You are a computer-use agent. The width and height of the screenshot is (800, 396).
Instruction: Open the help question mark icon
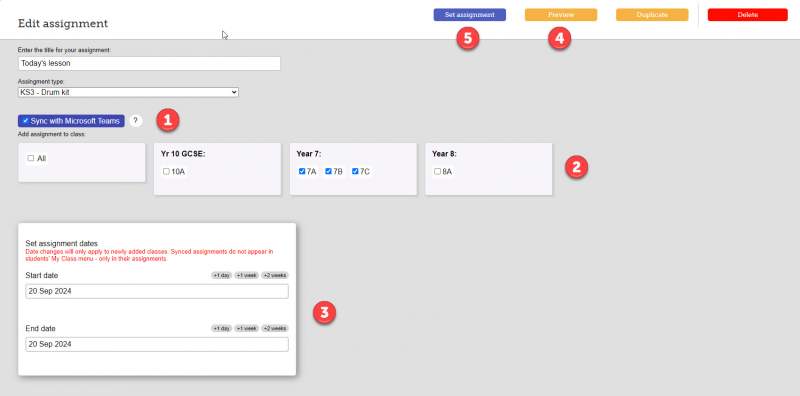click(x=135, y=121)
